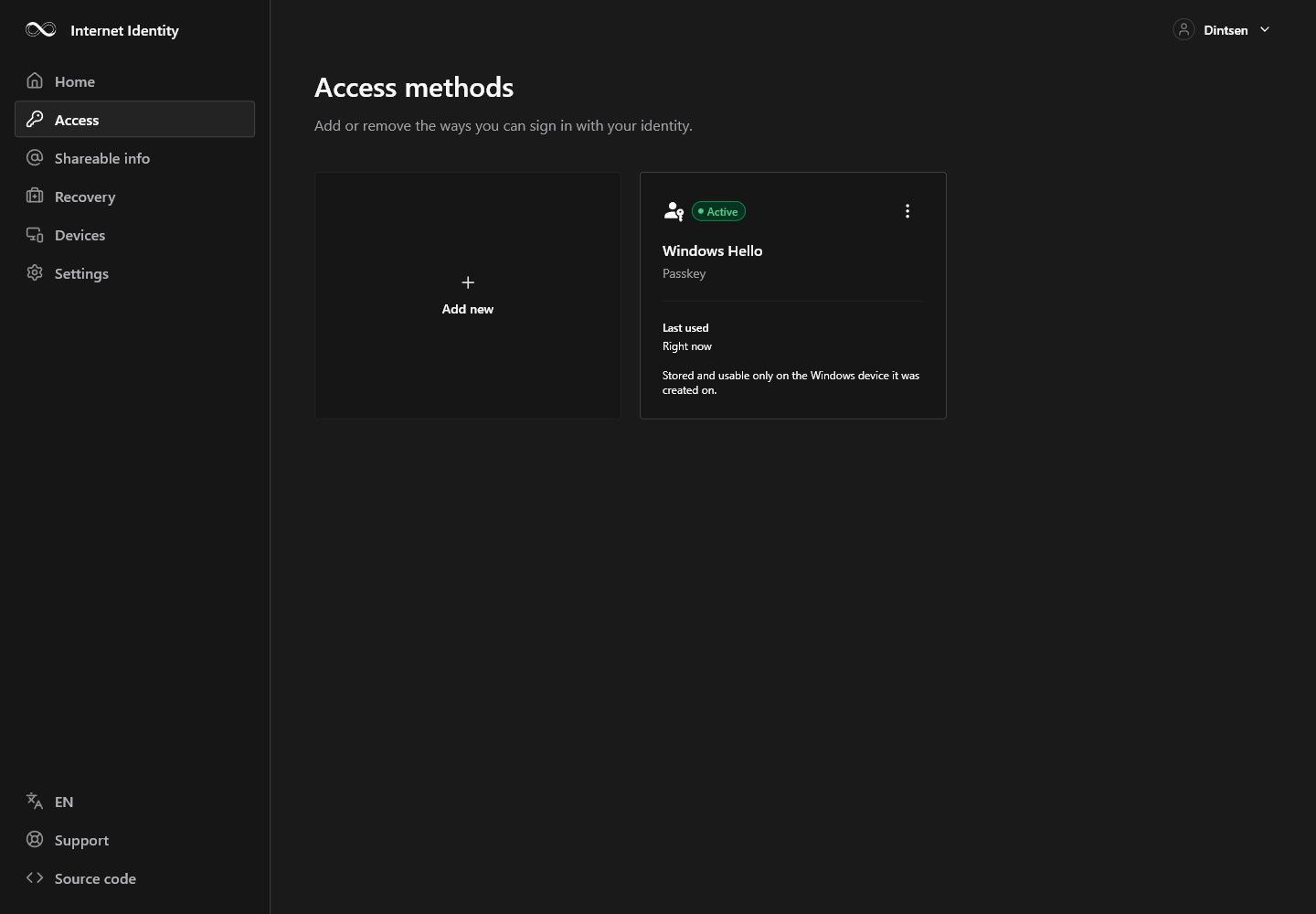
Task: Click the Shareable info at-sign icon
Action: [x=35, y=157]
